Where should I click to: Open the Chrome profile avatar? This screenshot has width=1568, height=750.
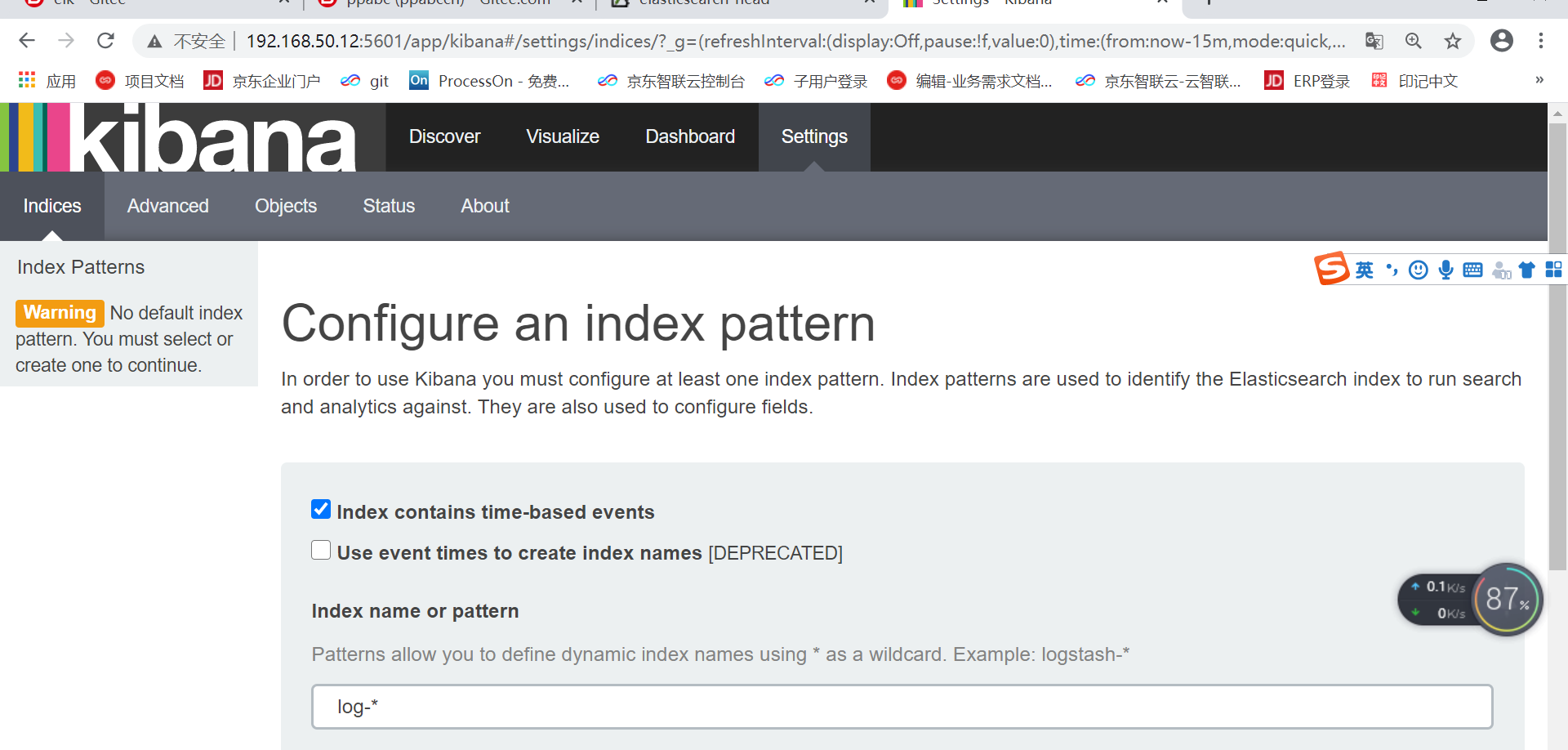pos(1502,41)
